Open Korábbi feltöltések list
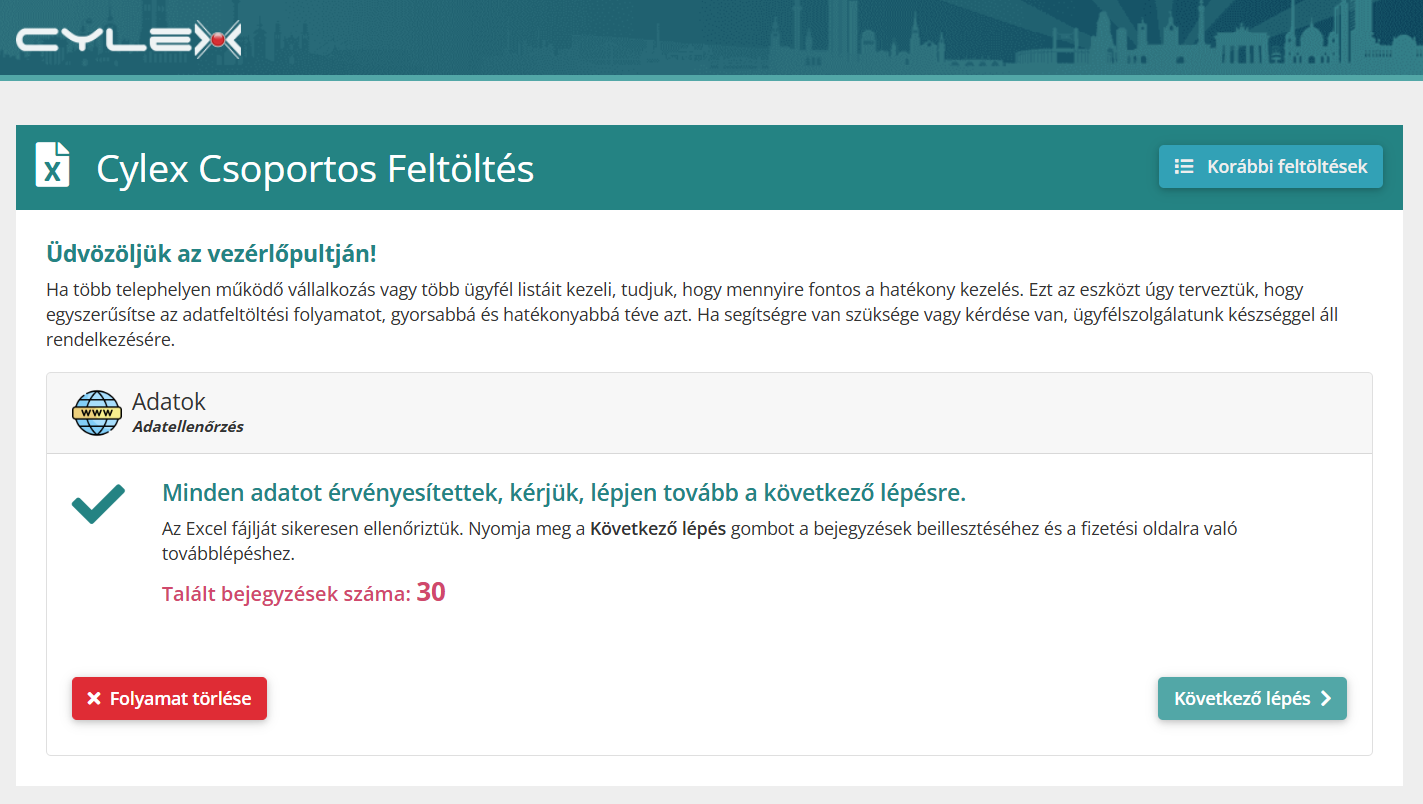1423x804 pixels. pyautogui.click(x=1271, y=167)
